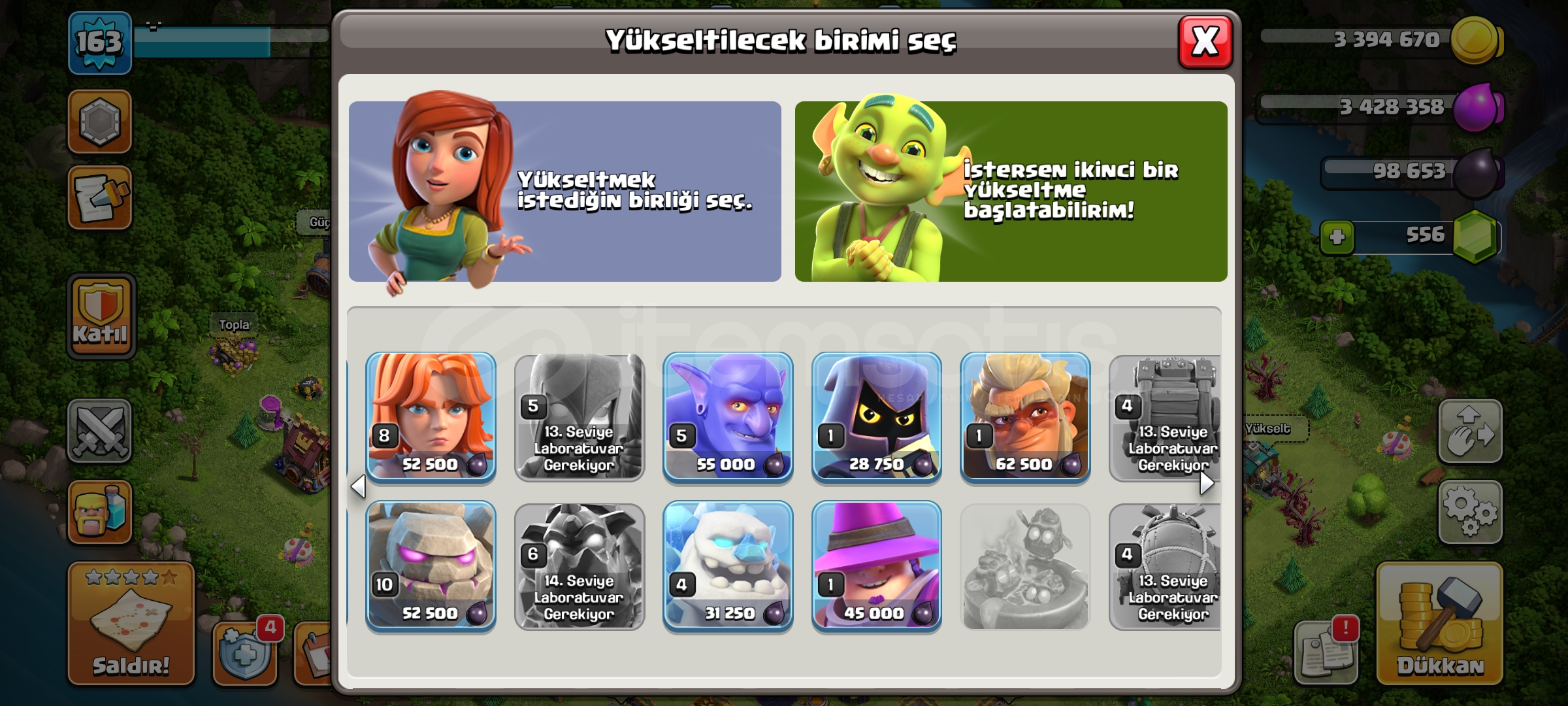Select the Druid upgrade costing 45 000
The image size is (1568, 706).
(x=876, y=566)
